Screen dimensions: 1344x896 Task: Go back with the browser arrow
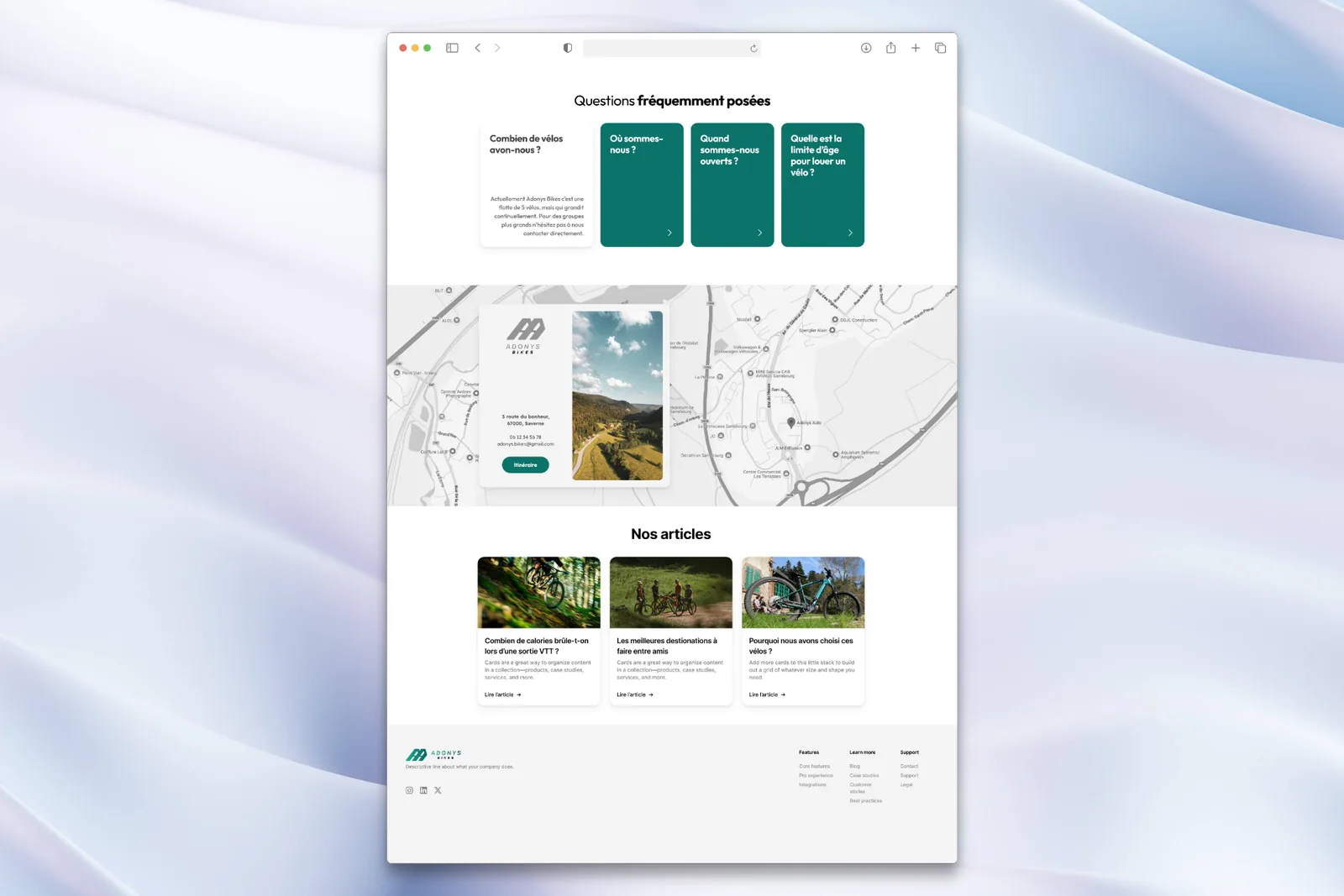pos(478,48)
